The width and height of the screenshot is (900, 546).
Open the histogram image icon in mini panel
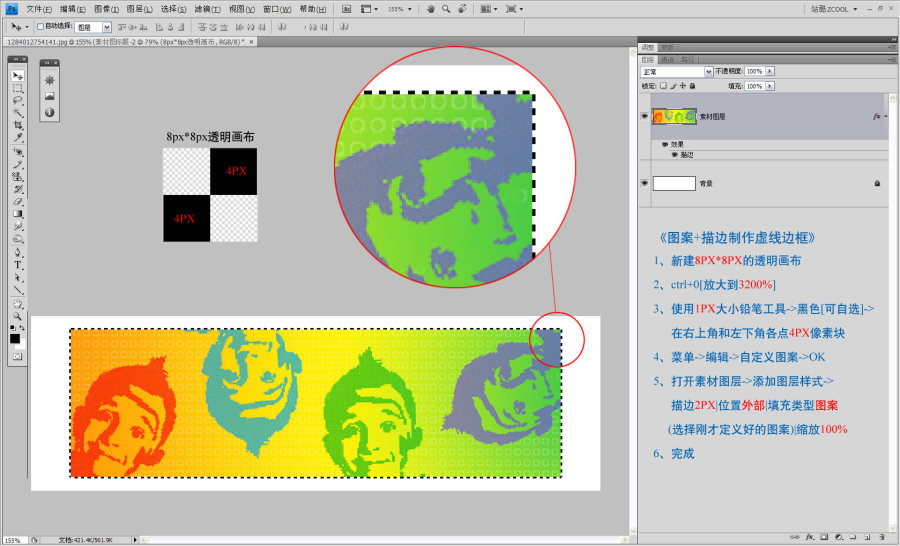click(x=49, y=96)
